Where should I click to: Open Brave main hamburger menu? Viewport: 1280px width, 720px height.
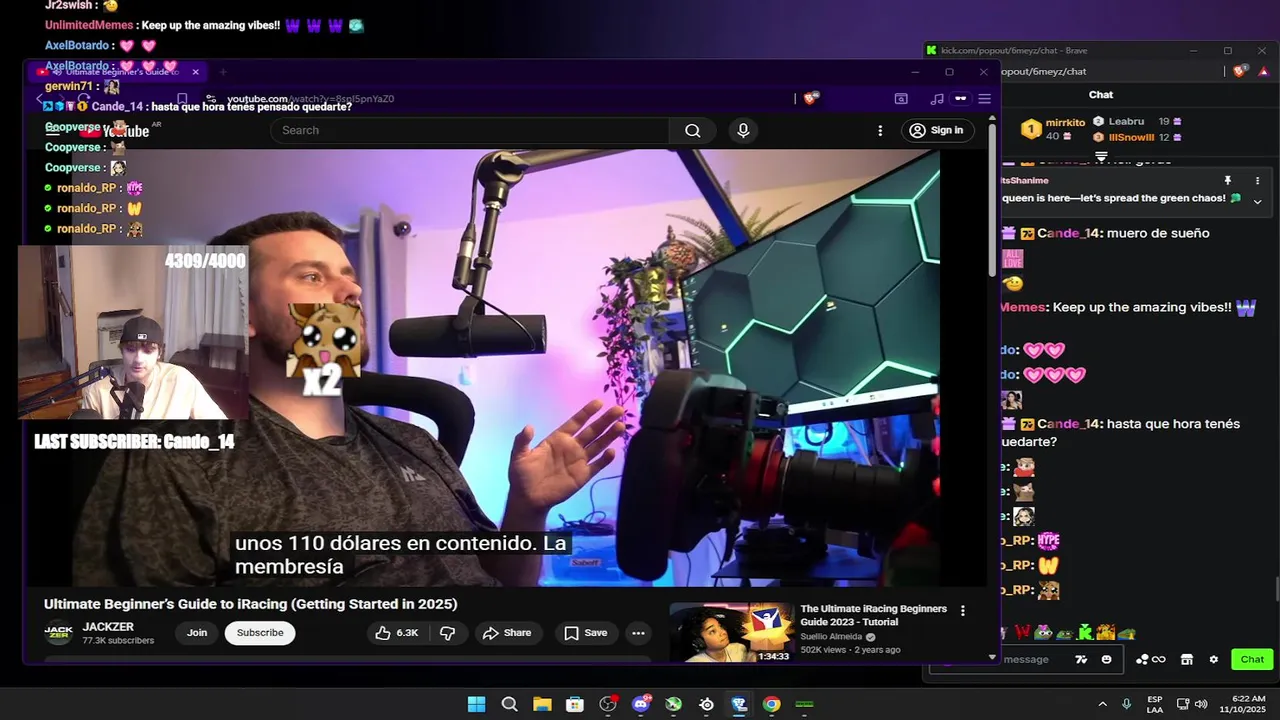point(984,98)
